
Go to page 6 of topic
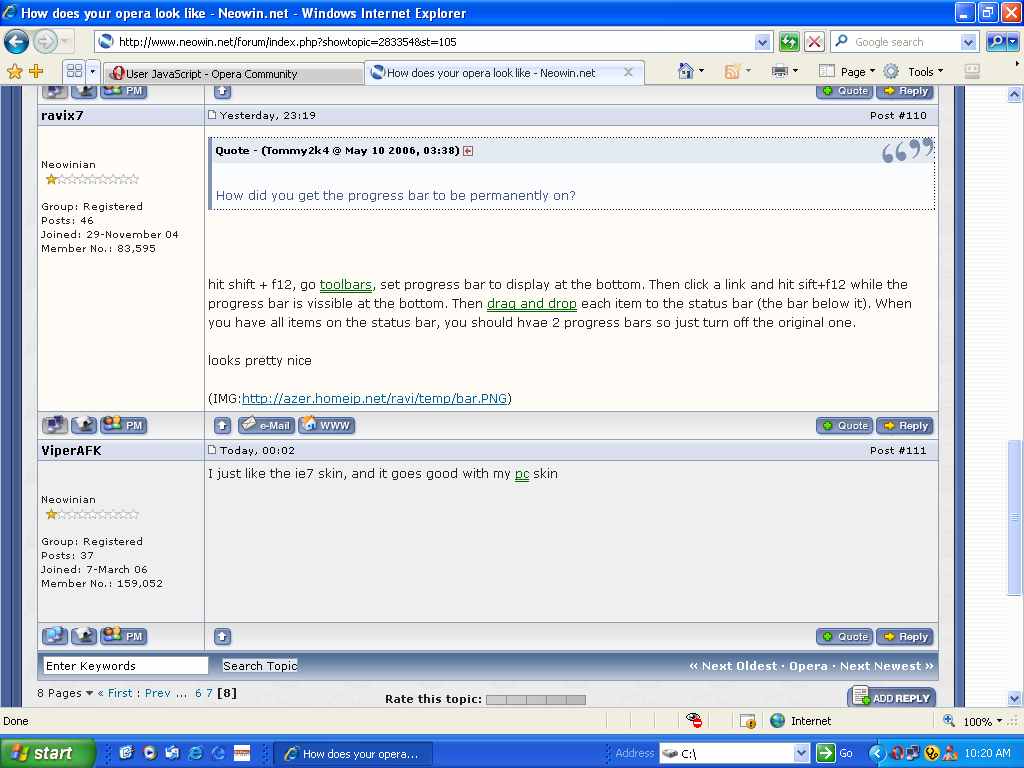pyautogui.click(x=198, y=693)
